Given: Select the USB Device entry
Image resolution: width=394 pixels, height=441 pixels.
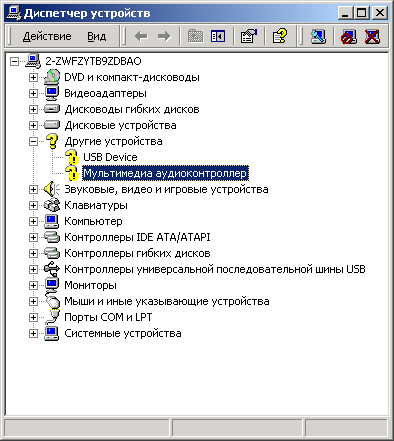Looking at the screenshot, I should pyautogui.click(x=110, y=157).
